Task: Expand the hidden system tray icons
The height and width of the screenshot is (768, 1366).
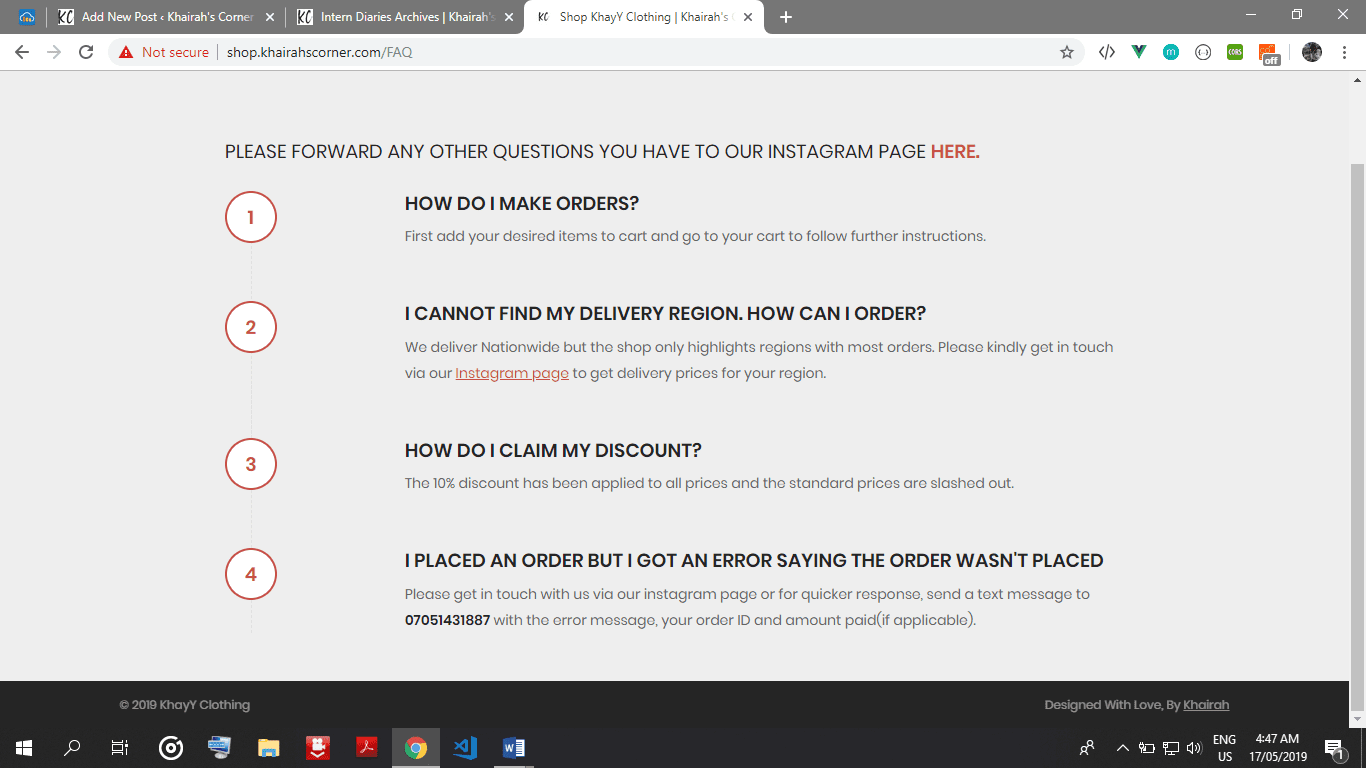Action: [x=1122, y=747]
